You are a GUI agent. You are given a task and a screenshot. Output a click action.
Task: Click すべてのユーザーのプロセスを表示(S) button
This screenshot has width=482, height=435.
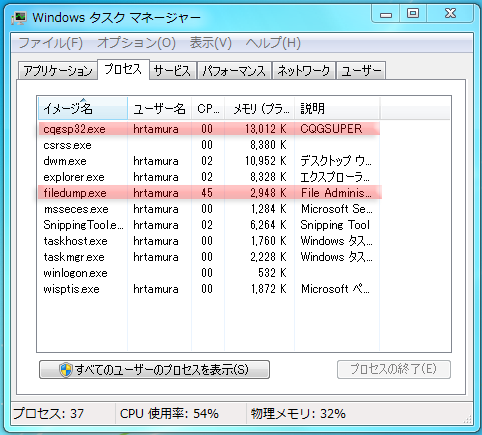coord(154,370)
